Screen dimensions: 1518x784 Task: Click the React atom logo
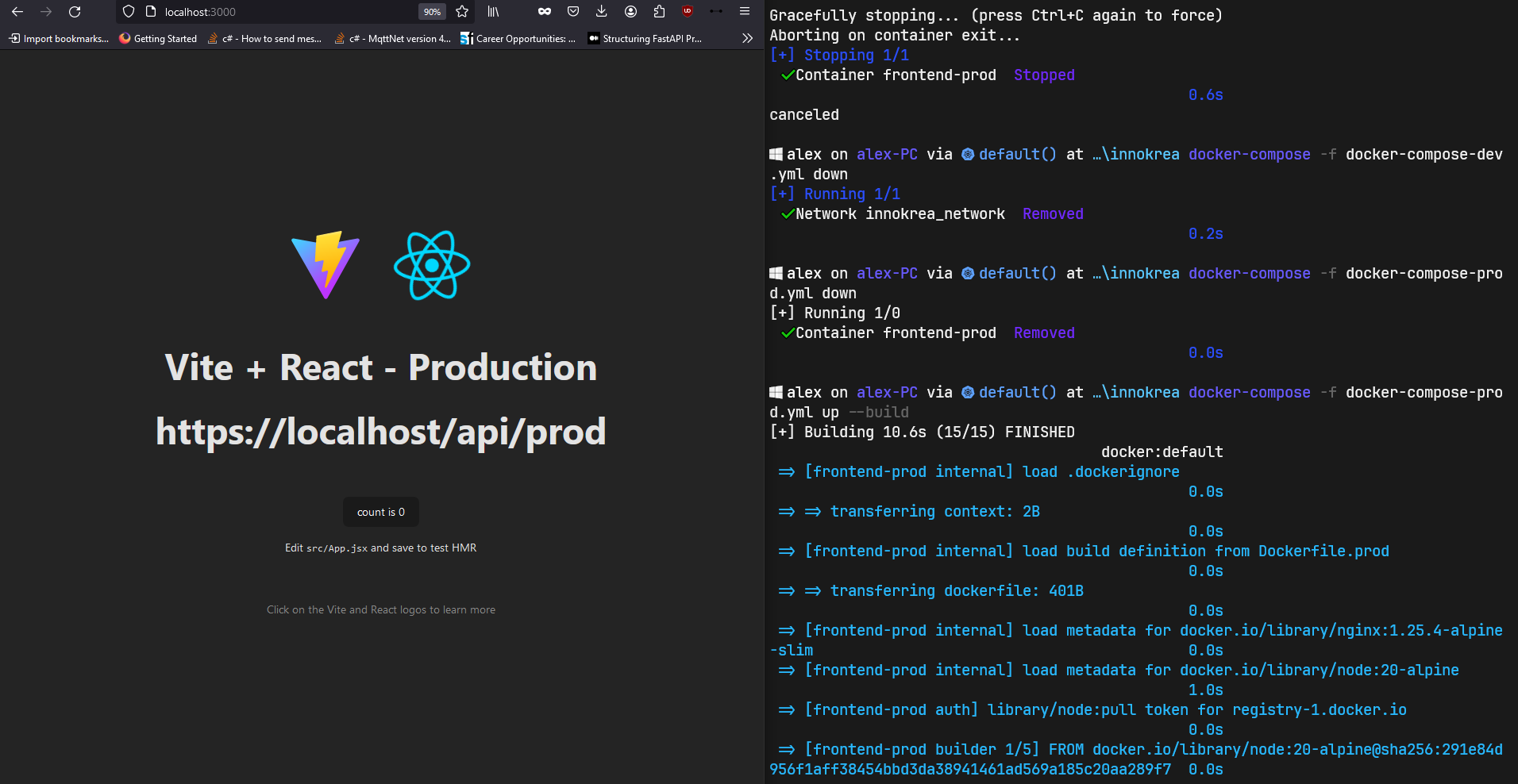(432, 265)
